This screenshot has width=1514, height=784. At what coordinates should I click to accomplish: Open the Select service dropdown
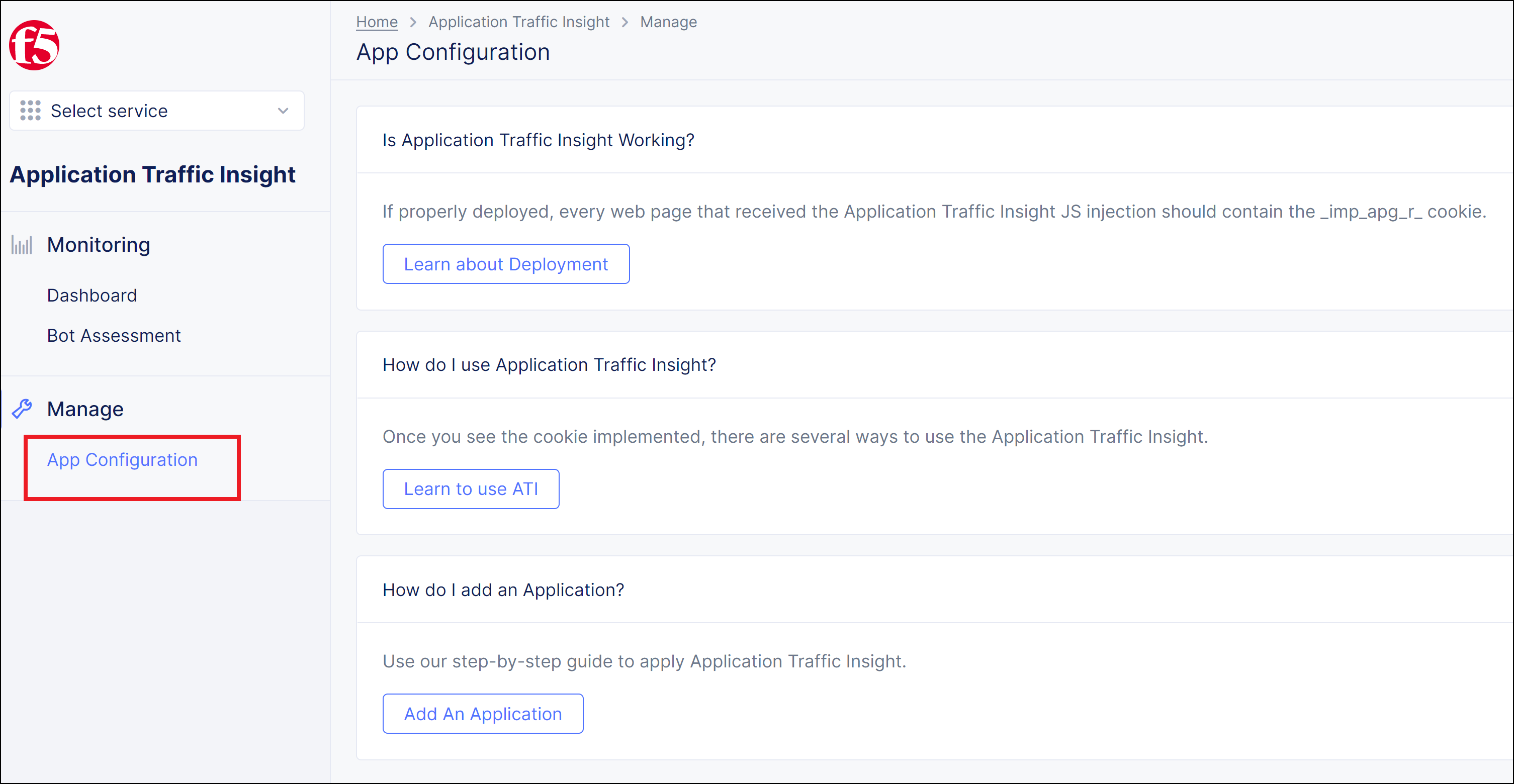pyautogui.click(x=156, y=111)
